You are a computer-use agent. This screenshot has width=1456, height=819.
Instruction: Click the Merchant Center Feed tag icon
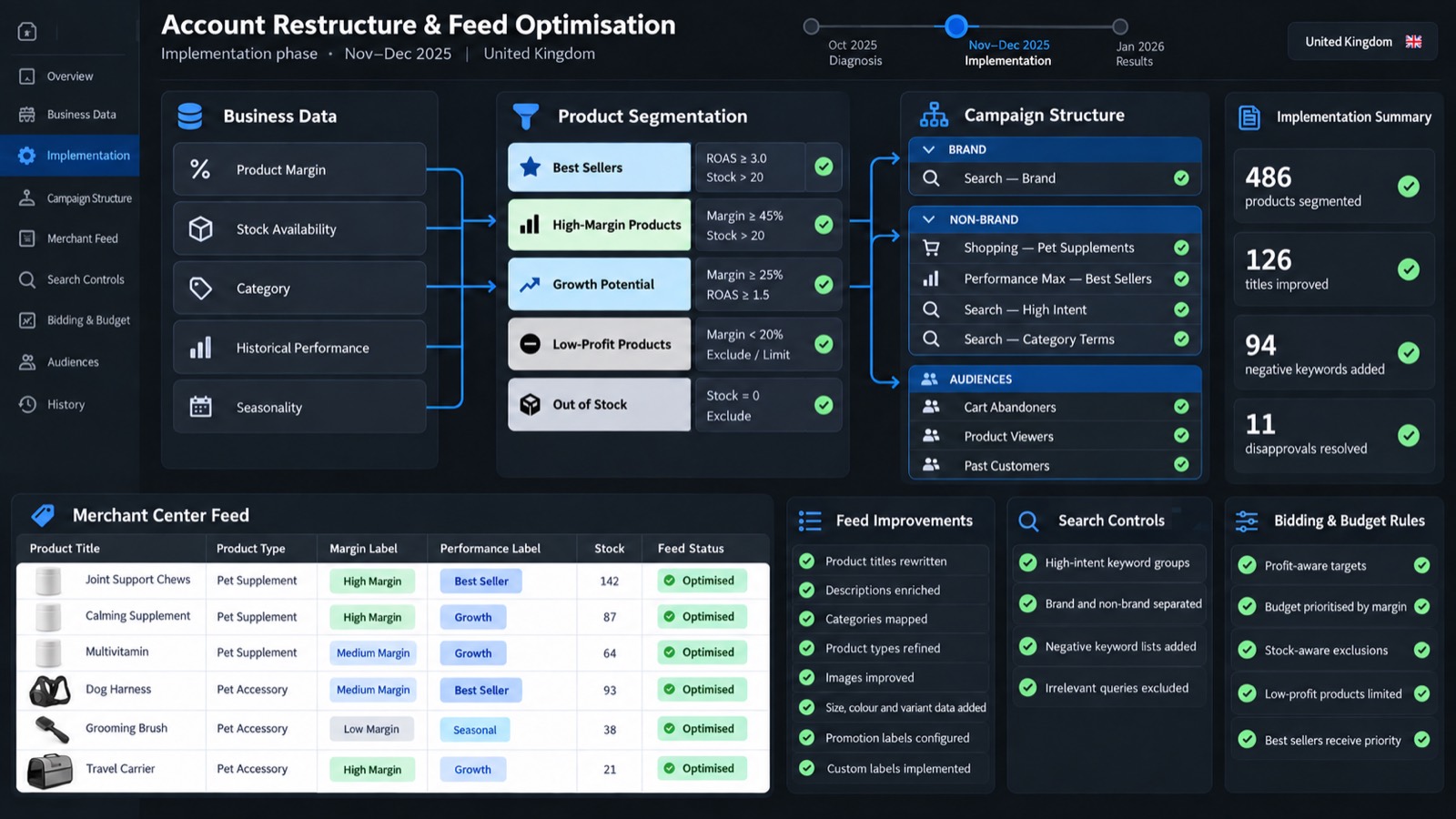[42, 515]
